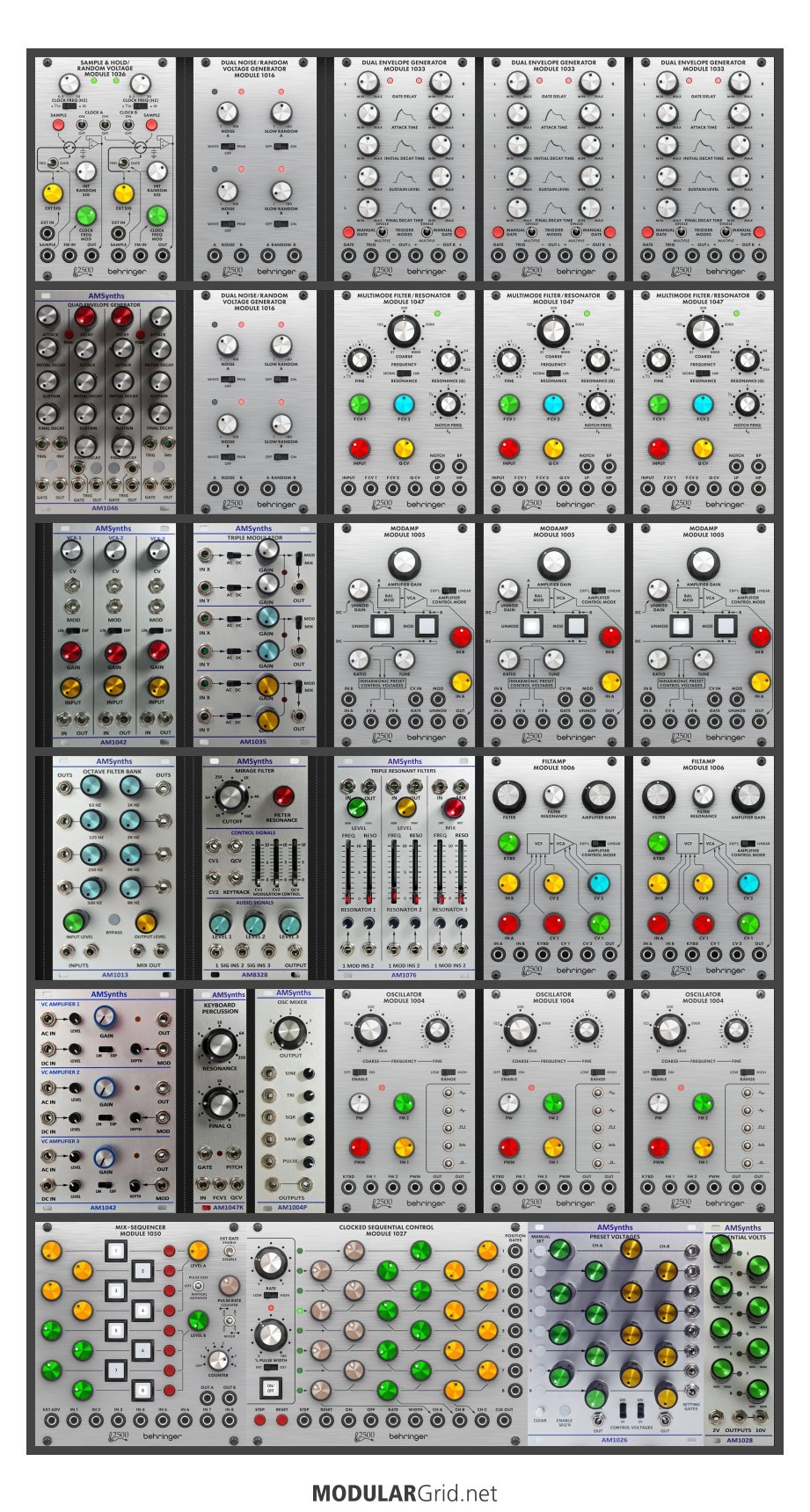
Task: Toggle LIN/EXP switch on VC Amplifier 2
Action: click(x=106, y=1117)
